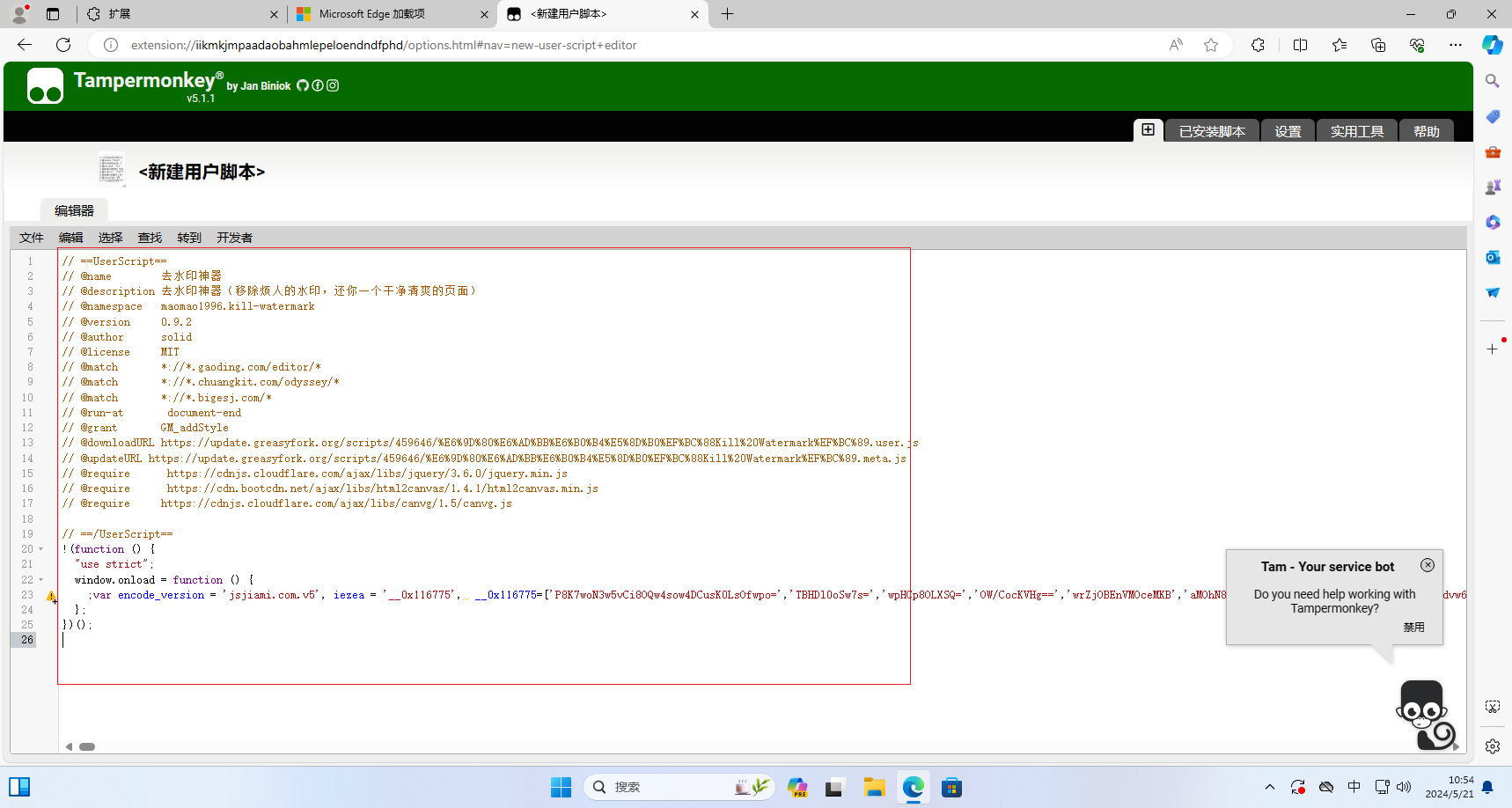View site information icon in address bar
The width and height of the screenshot is (1512, 808).
point(111,45)
